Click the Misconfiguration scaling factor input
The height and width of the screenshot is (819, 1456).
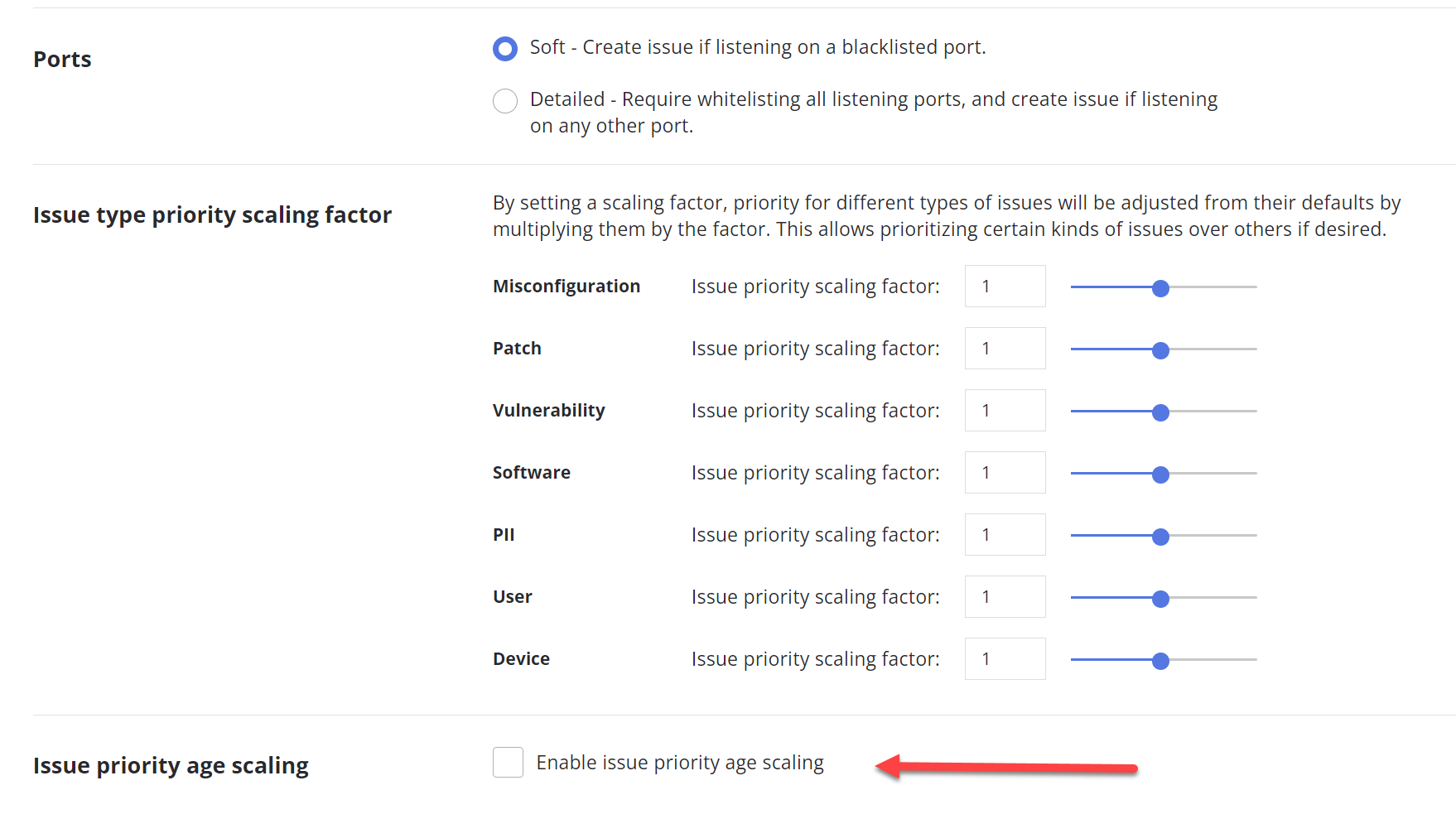[1005, 287]
